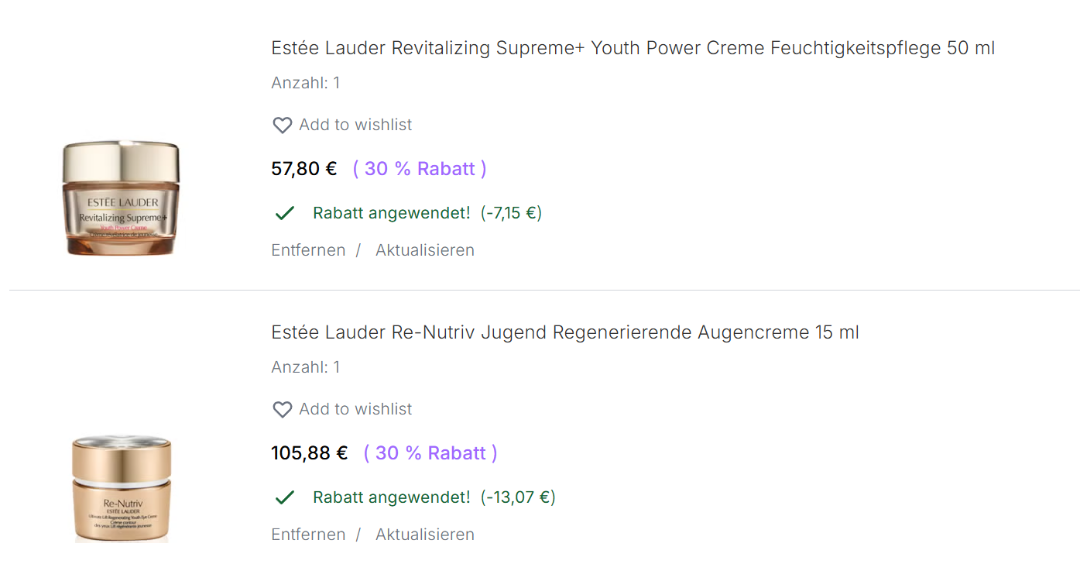Remove Re-Nutriv Augencreme with Entfernen
Screen dimensions: 1080x571
[x=308, y=534]
